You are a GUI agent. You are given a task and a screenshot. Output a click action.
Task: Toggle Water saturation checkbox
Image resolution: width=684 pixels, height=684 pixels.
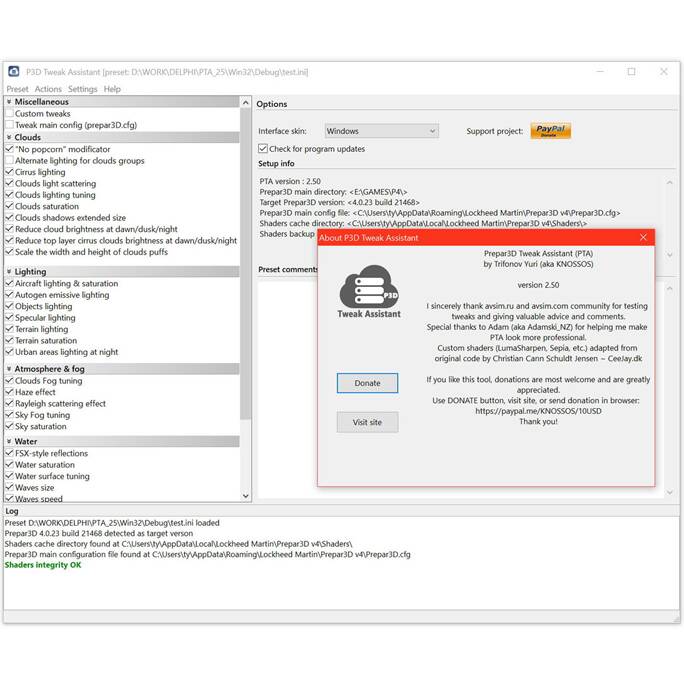click(x=10, y=465)
